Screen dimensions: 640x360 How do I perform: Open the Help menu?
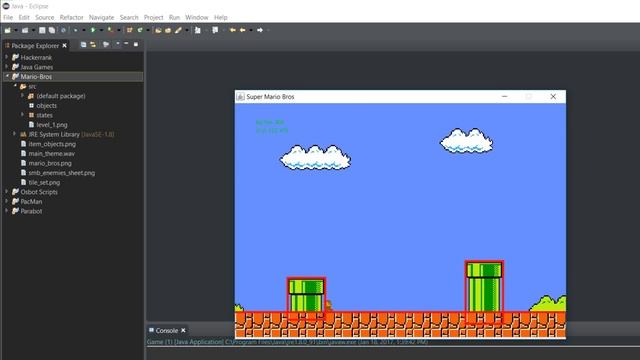coord(221,18)
